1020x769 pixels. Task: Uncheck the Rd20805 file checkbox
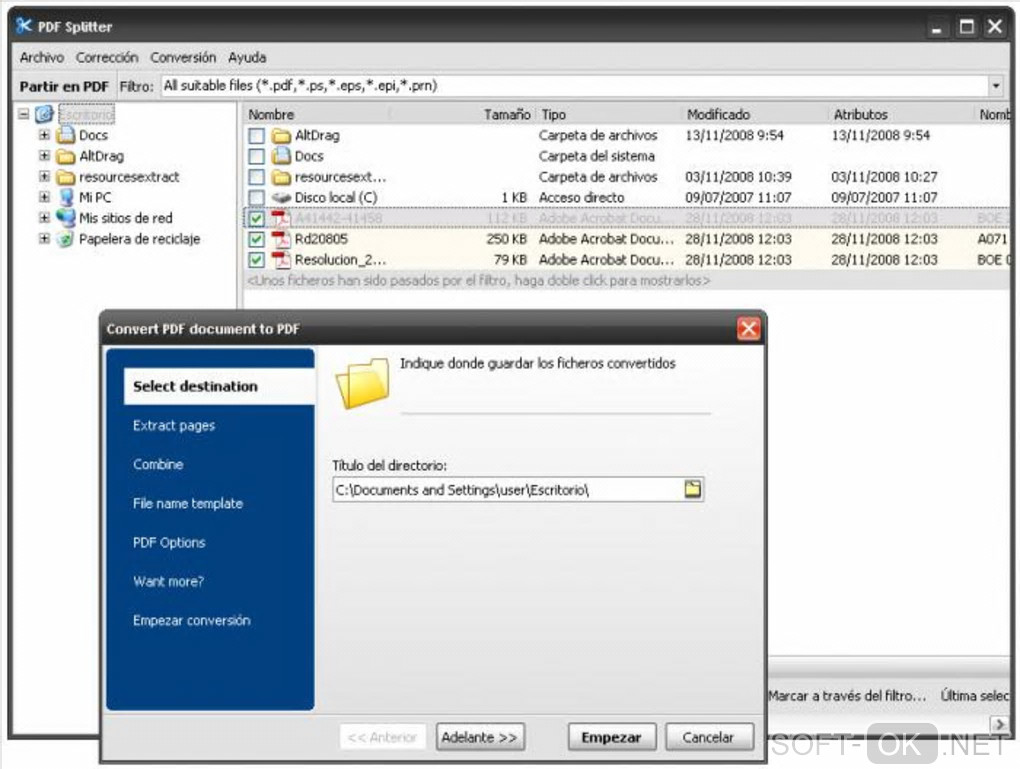pos(256,239)
